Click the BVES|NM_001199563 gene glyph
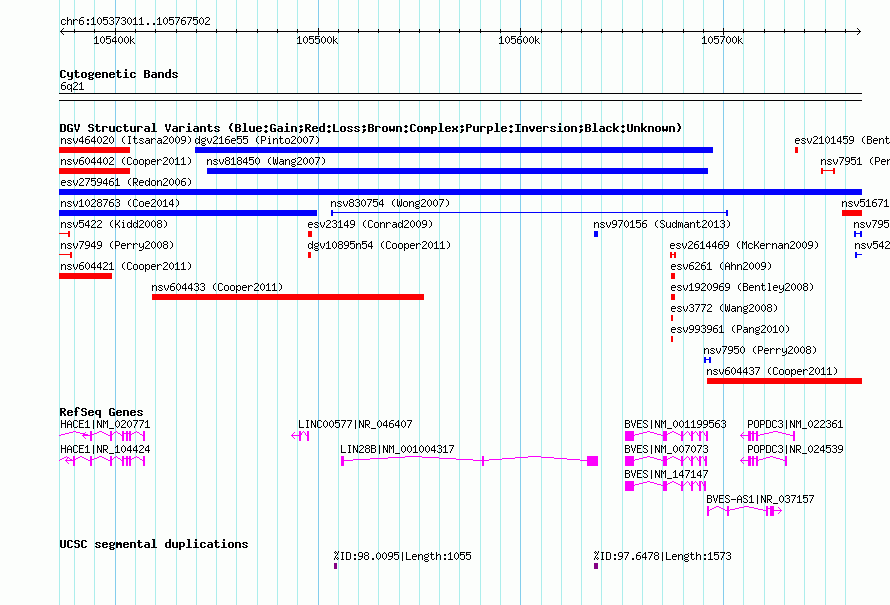This screenshot has height=605, width=890. tap(666, 436)
